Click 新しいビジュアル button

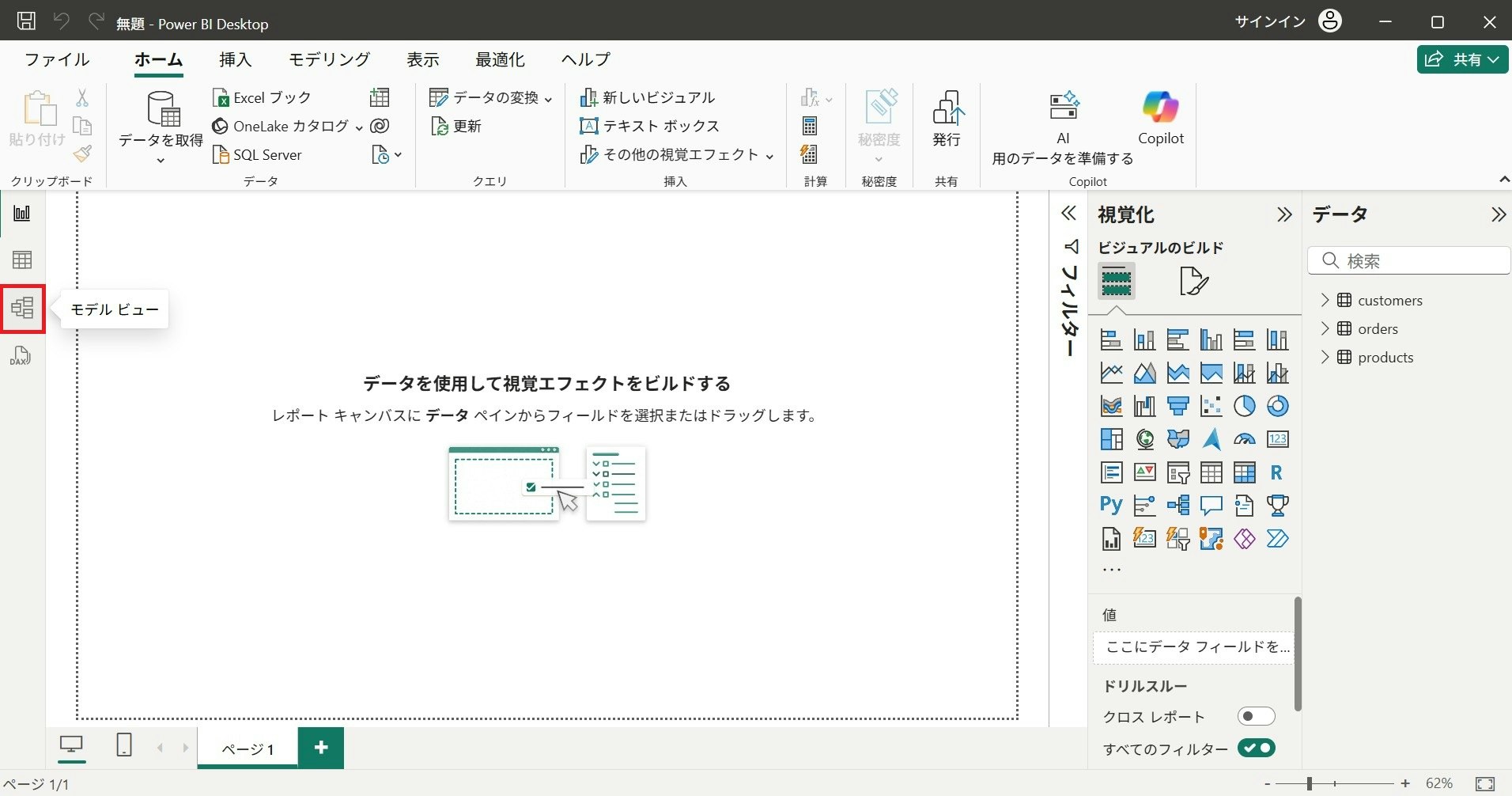(648, 97)
